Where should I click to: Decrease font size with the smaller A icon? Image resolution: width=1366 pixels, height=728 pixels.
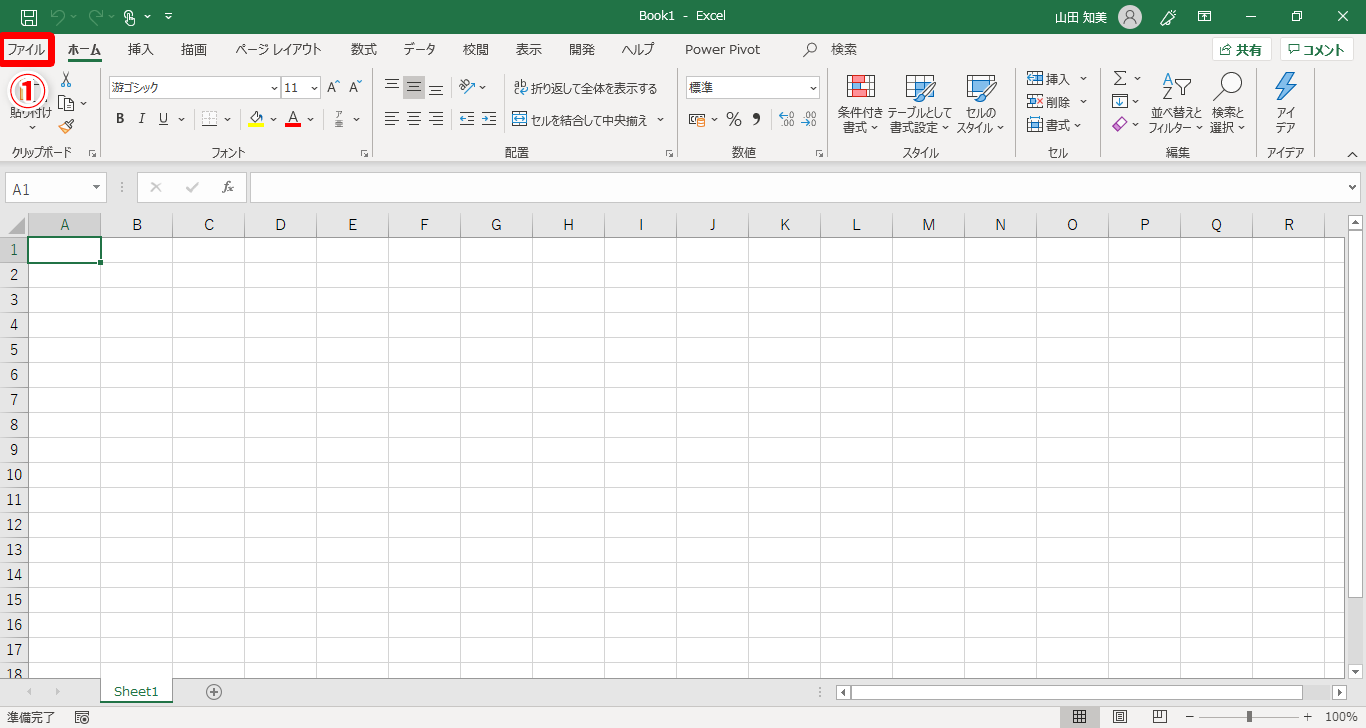coord(355,88)
